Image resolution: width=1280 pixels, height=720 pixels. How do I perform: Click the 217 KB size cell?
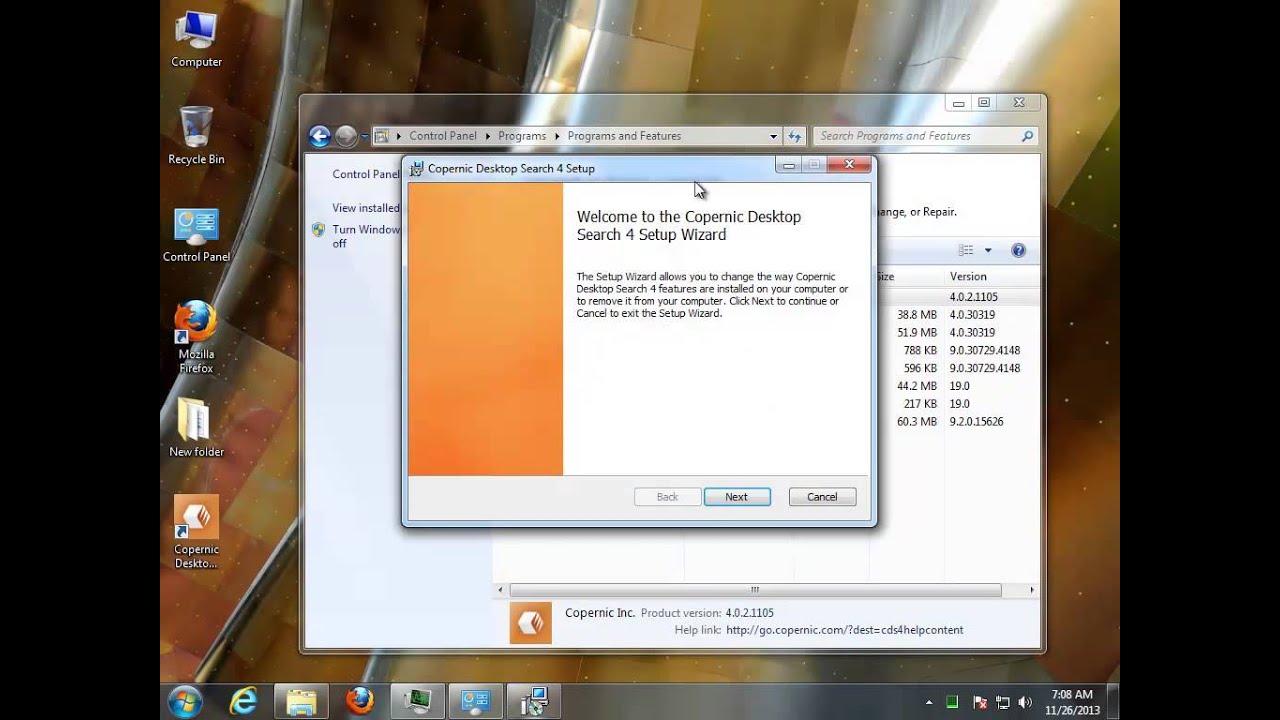[x=920, y=404]
